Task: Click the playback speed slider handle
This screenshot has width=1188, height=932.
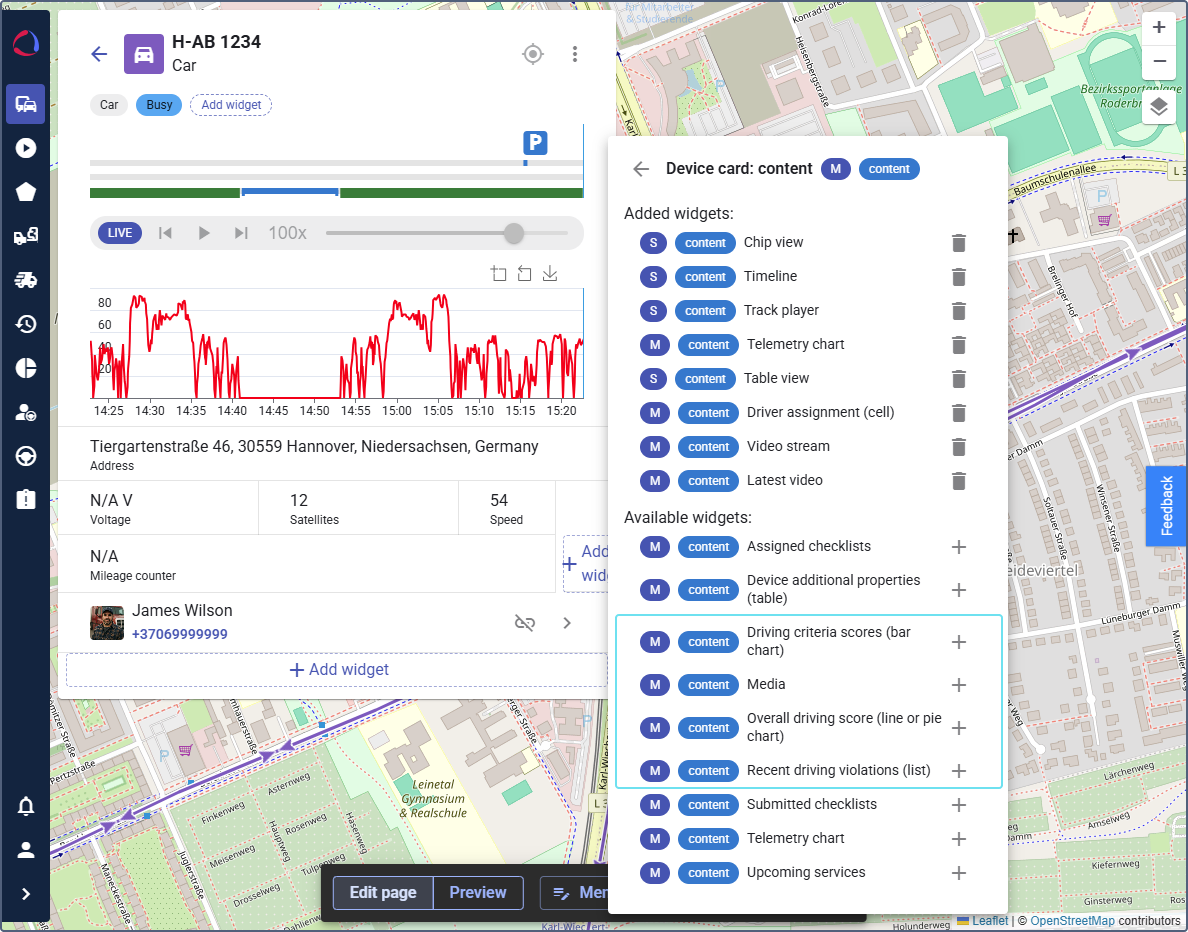Action: pyautogui.click(x=515, y=232)
